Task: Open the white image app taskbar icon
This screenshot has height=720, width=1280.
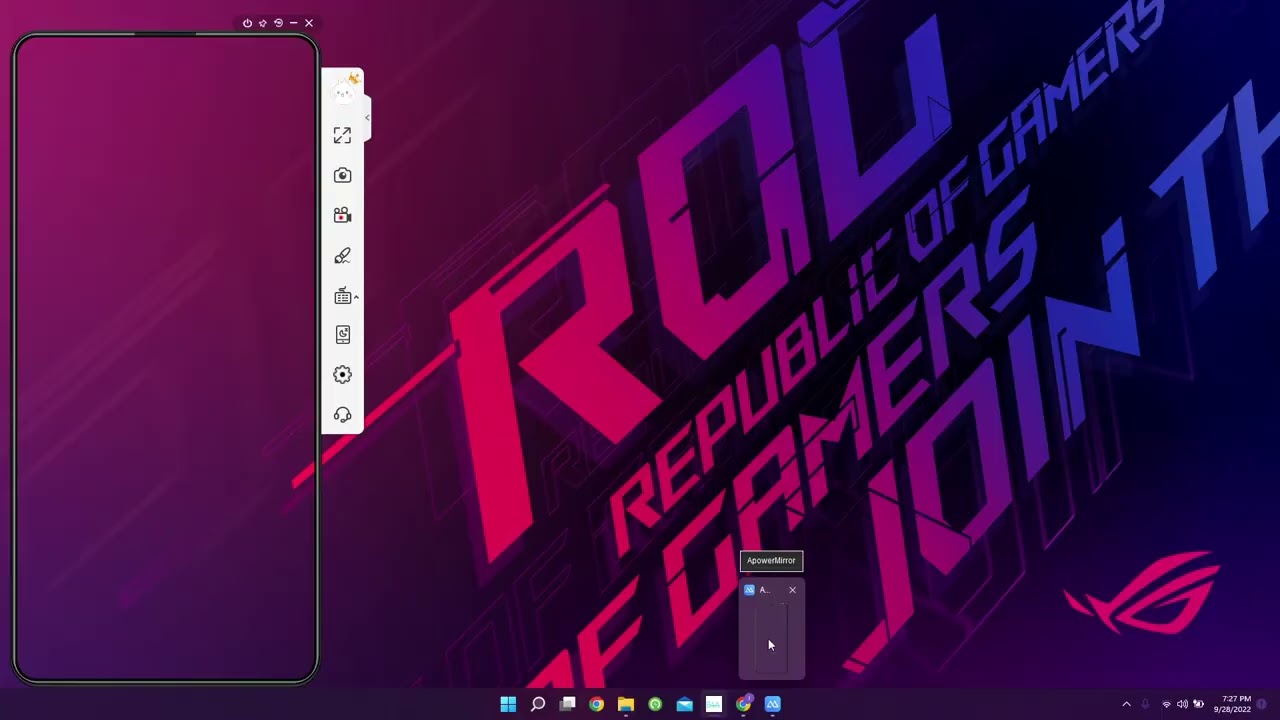Action: click(x=714, y=704)
